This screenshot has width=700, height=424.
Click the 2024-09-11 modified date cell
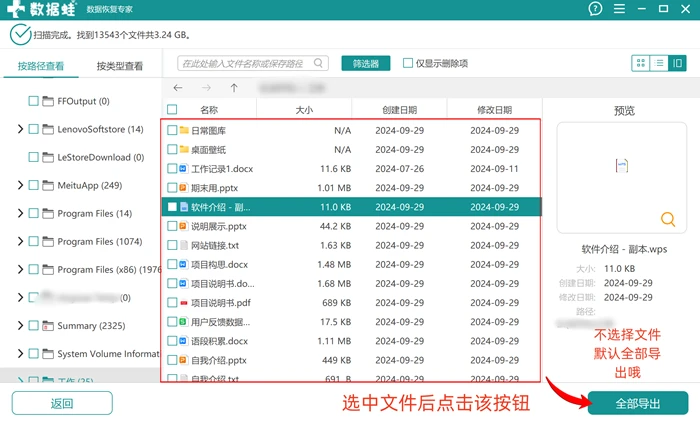(x=495, y=169)
